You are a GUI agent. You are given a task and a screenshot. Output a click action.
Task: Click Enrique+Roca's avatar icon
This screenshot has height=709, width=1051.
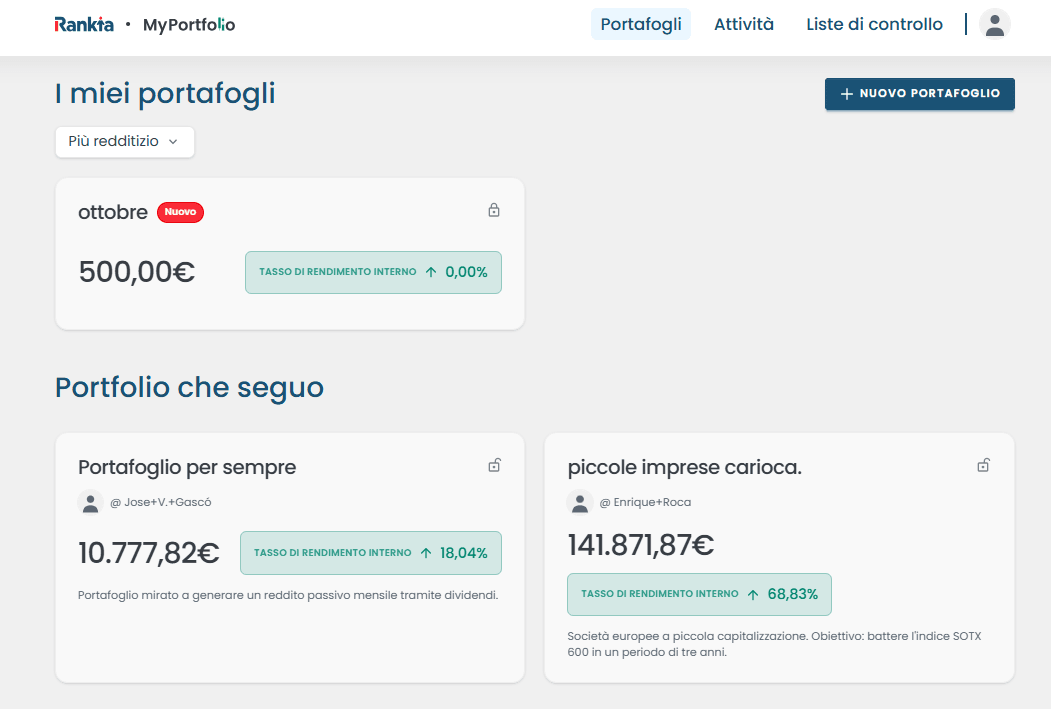(x=580, y=503)
